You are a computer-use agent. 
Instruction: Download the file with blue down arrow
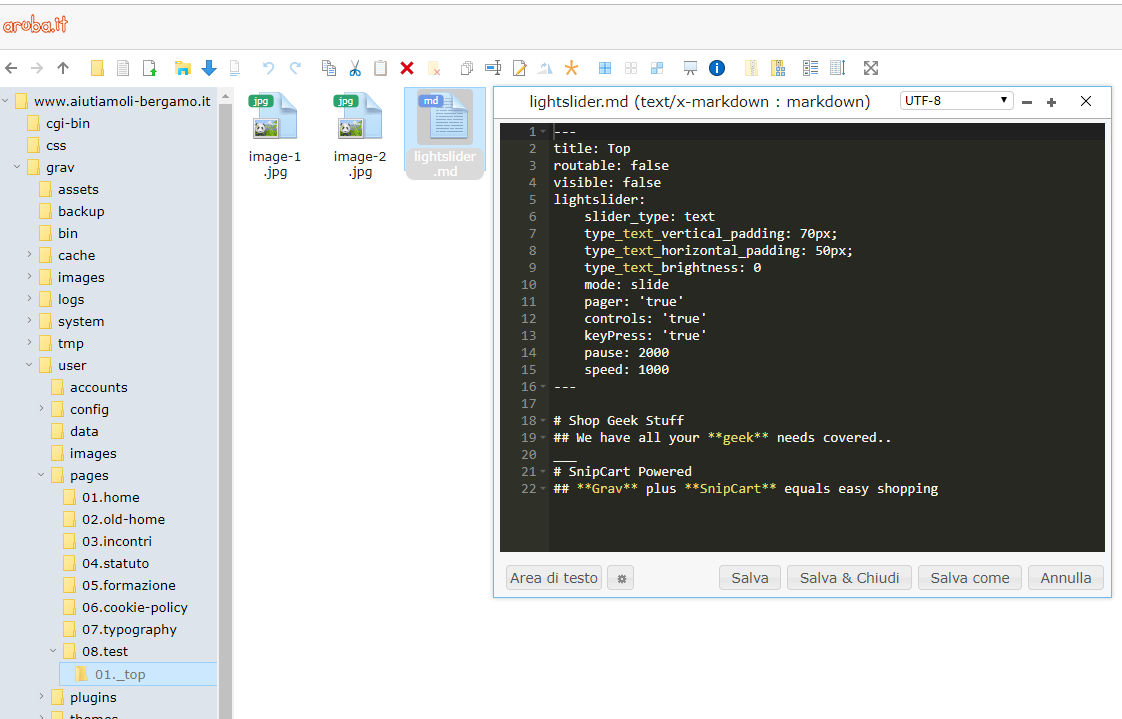[209, 68]
